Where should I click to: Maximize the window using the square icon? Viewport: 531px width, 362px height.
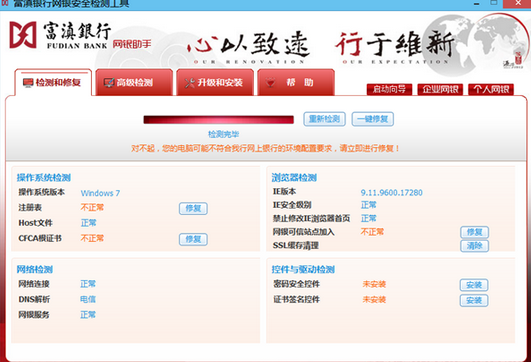tap(494, 3)
